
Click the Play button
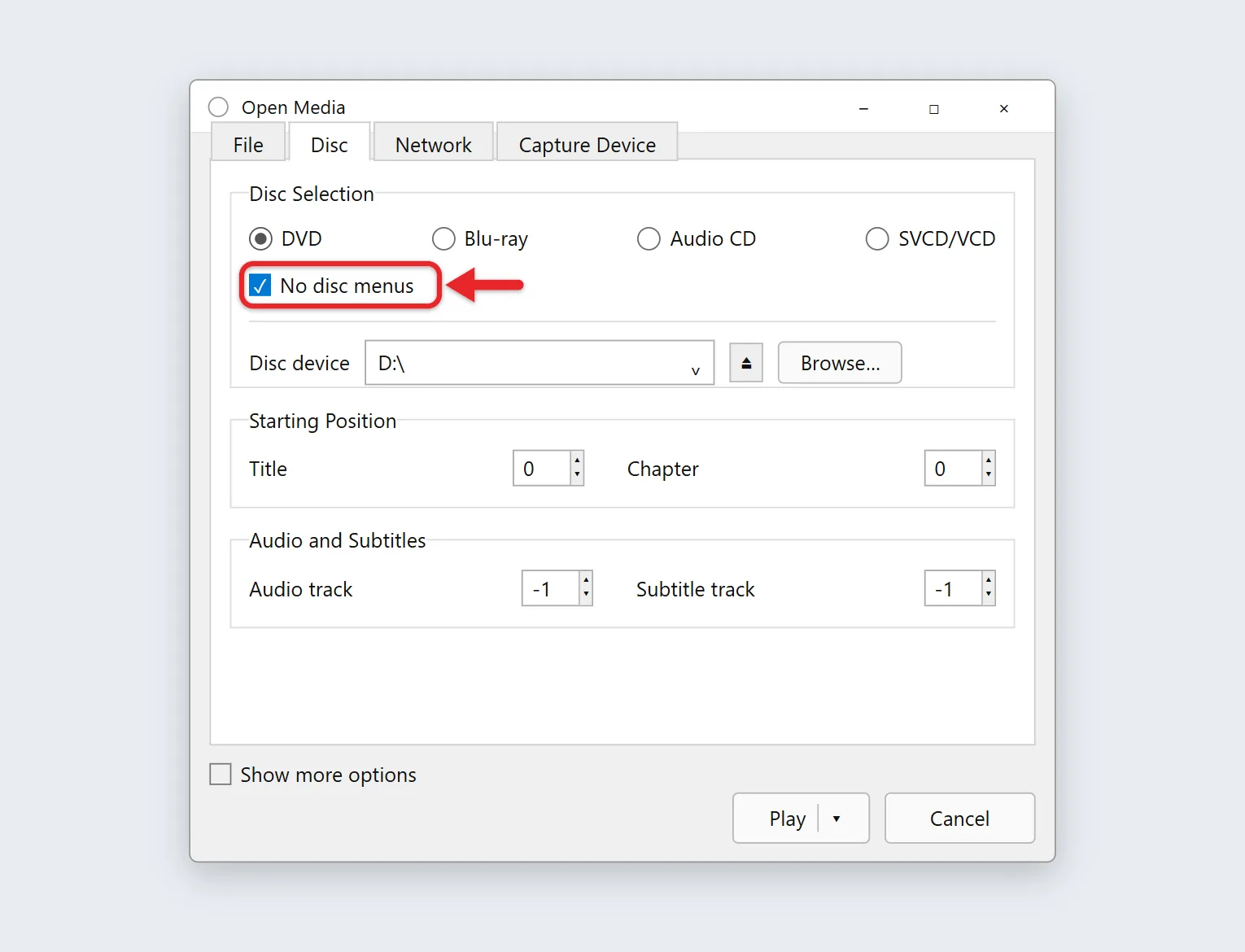coord(786,819)
